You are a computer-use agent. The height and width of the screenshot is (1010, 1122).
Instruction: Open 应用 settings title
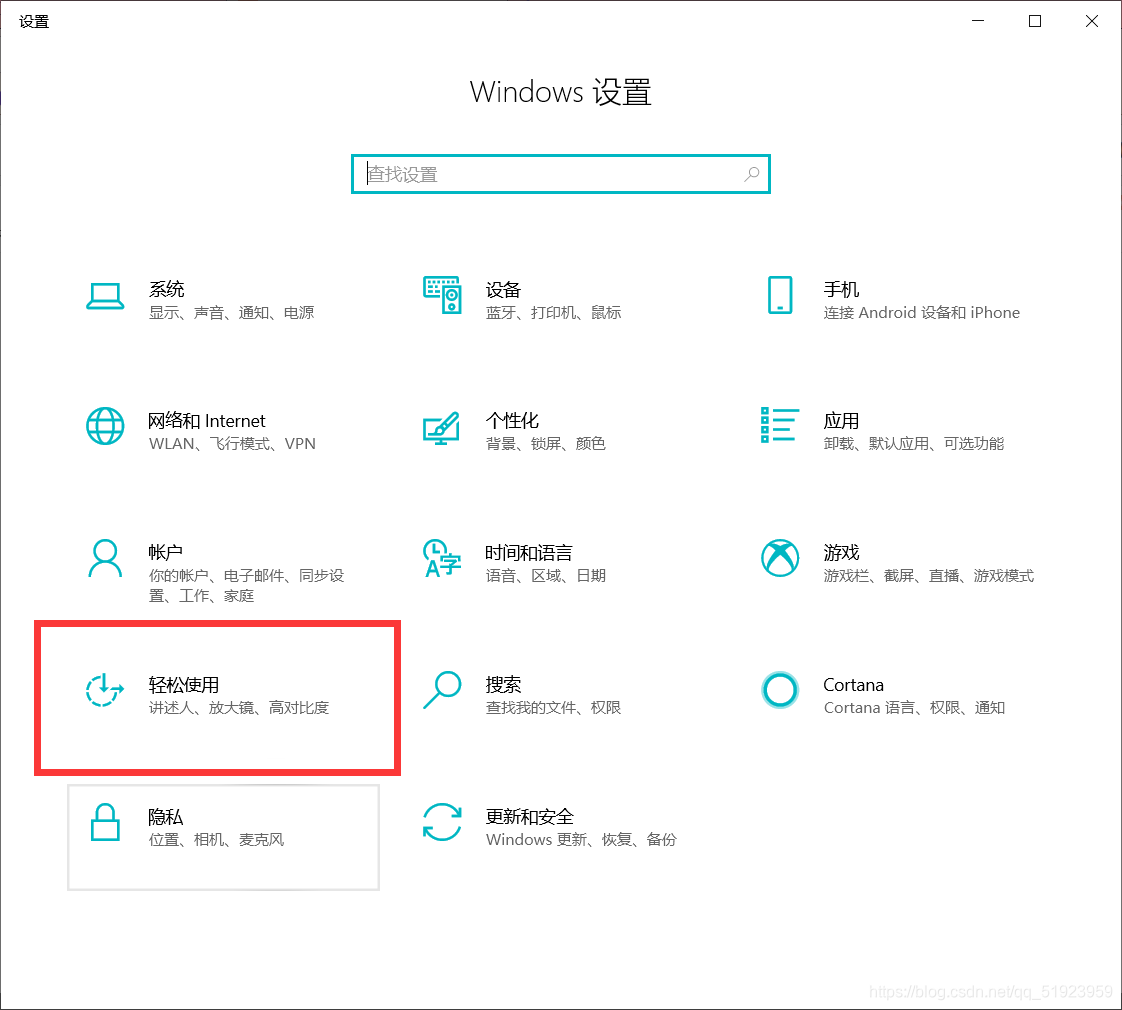pos(842,421)
